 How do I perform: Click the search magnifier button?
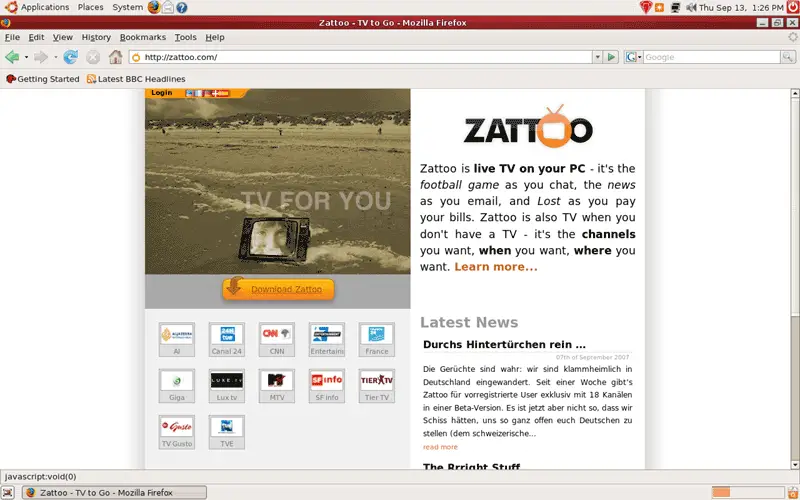tap(788, 57)
